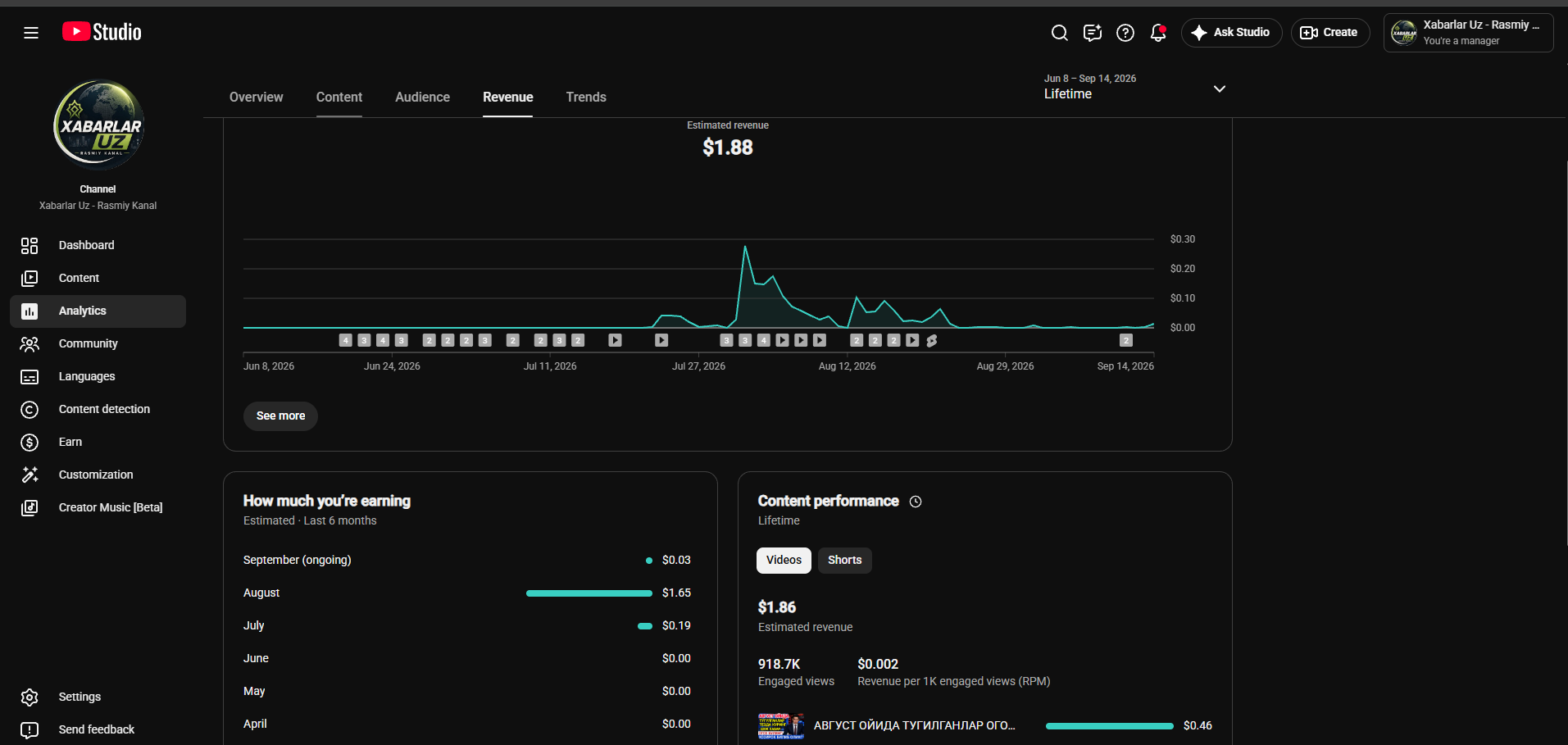
Task: Click the video thumbnail for АВГУСТ ОЙИДА
Action: coord(781,726)
